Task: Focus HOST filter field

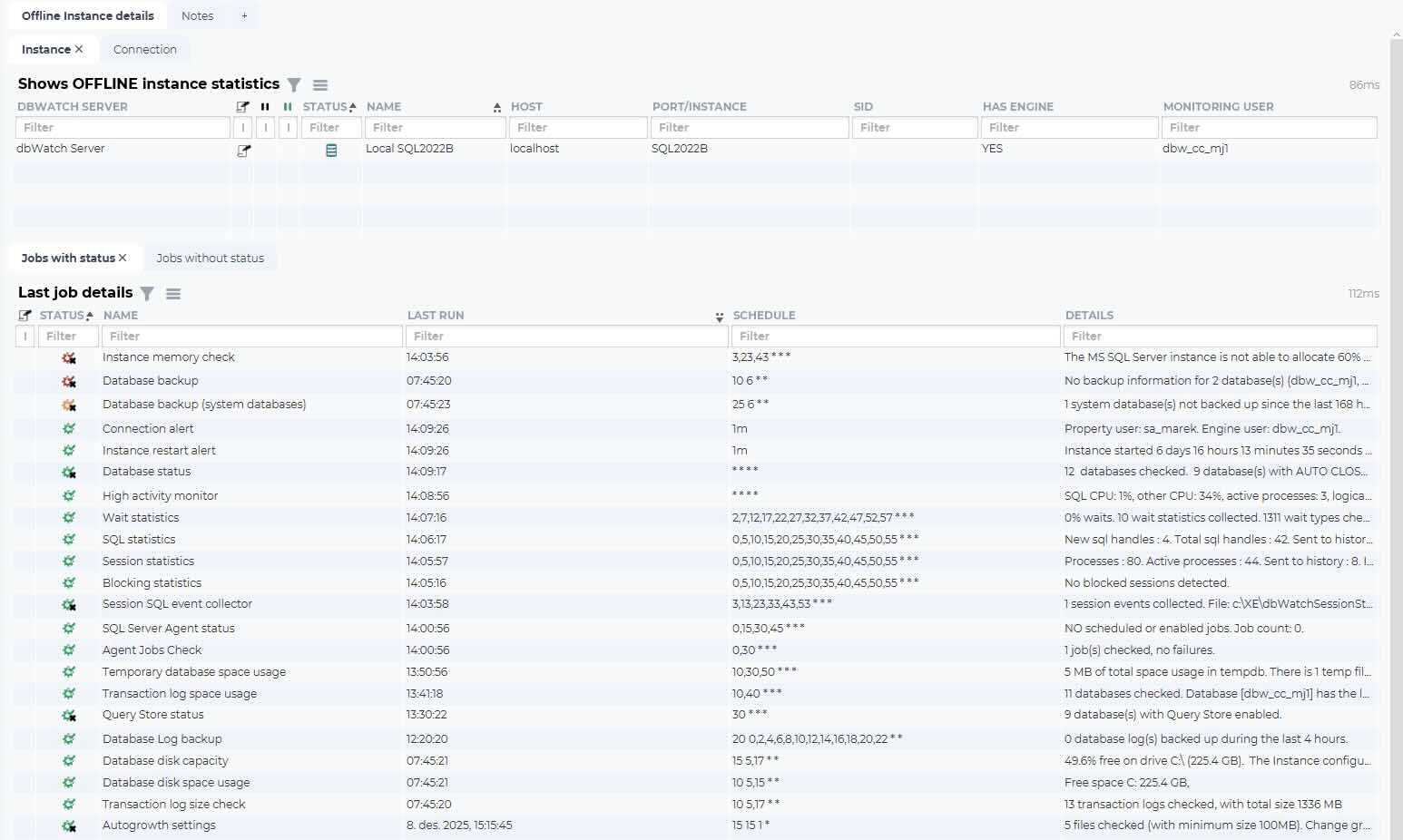Action: click(x=579, y=128)
